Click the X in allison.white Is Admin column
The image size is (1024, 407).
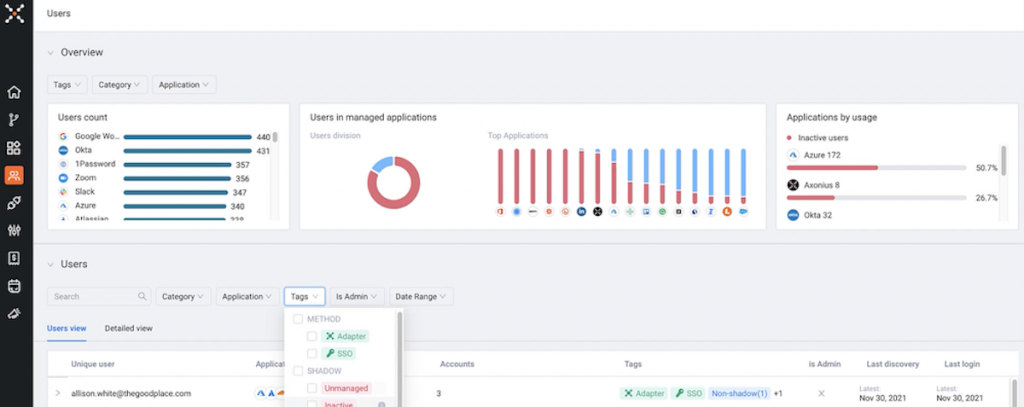(822, 393)
